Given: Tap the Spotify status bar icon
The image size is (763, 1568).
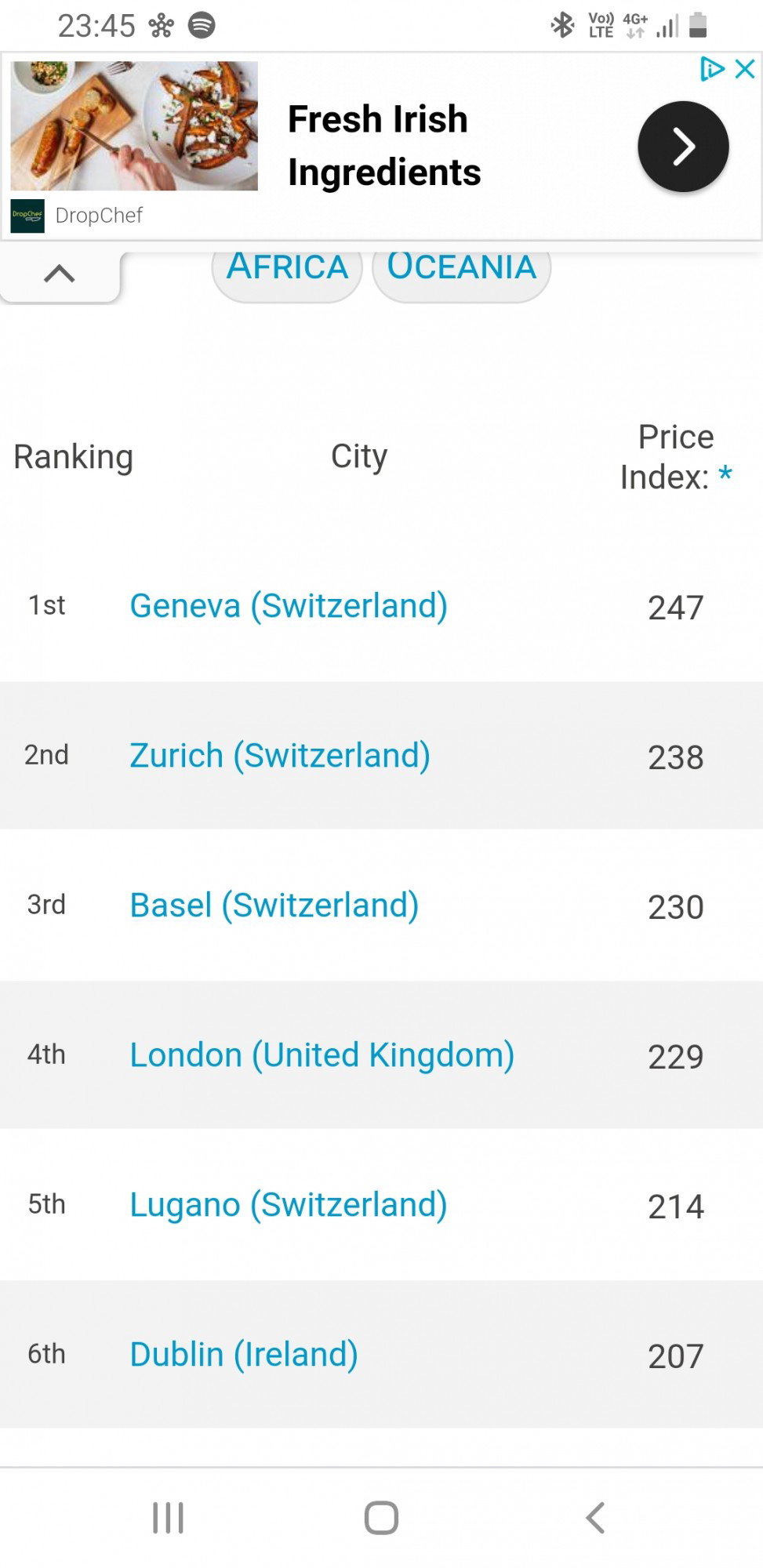Looking at the screenshot, I should 202,25.
